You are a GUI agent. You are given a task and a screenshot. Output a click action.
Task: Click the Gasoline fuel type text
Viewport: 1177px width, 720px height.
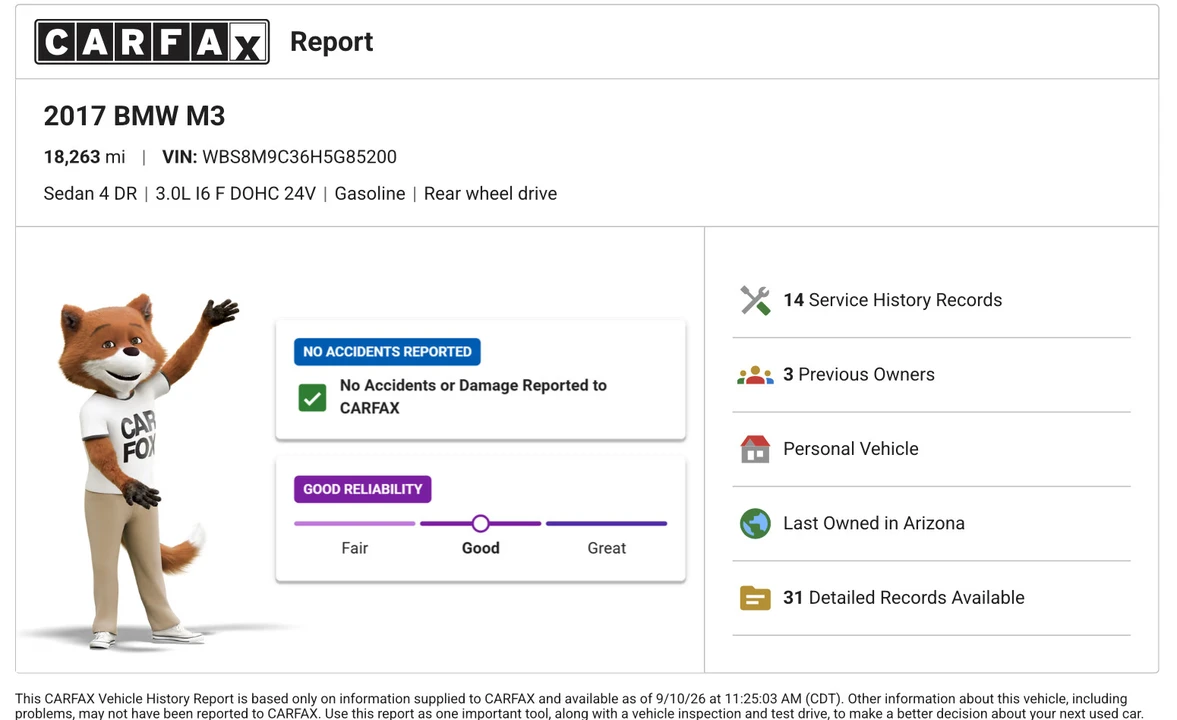pos(370,194)
